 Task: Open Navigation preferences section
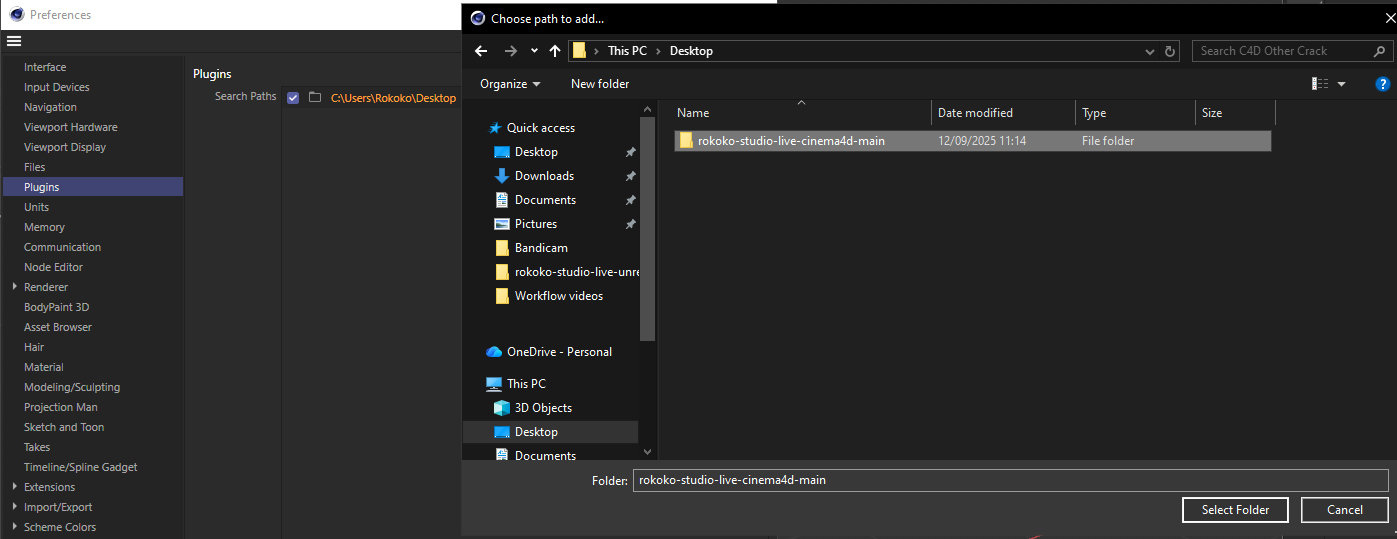50,107
